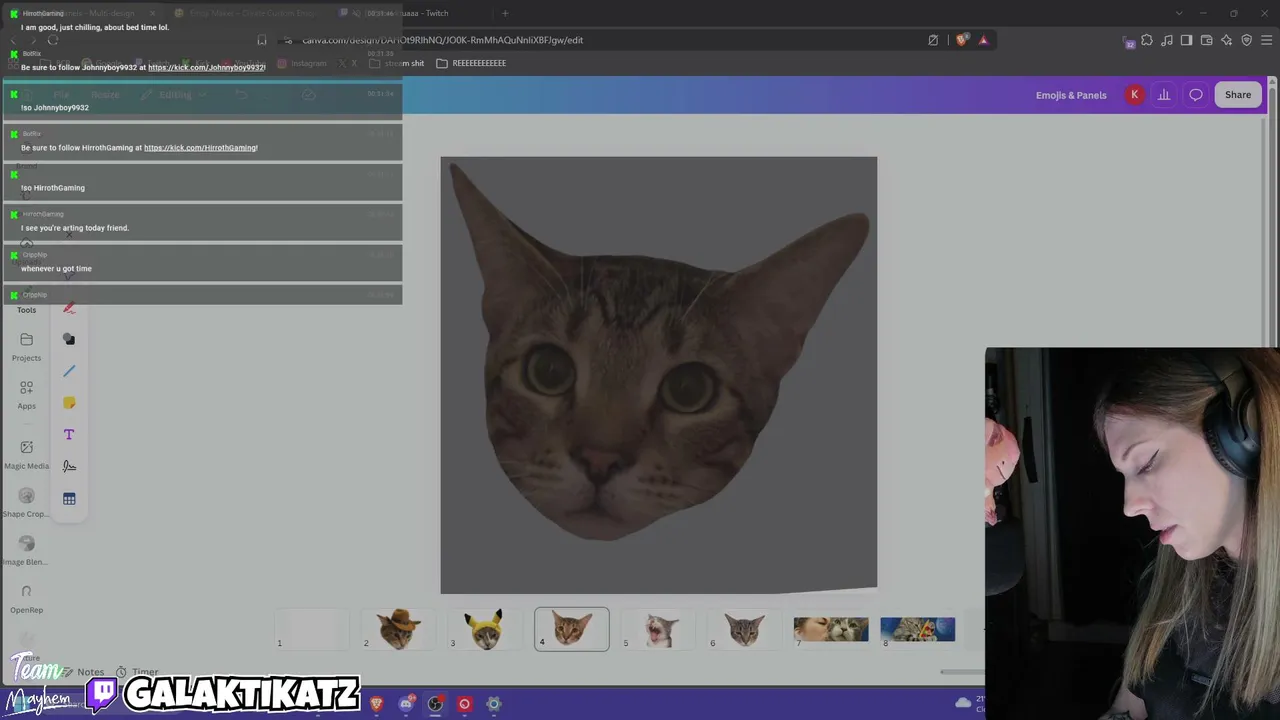Viewport: 1280px width, 720px height.
Task: Open Discord from taskbar
Action: [x=406, y=704]
